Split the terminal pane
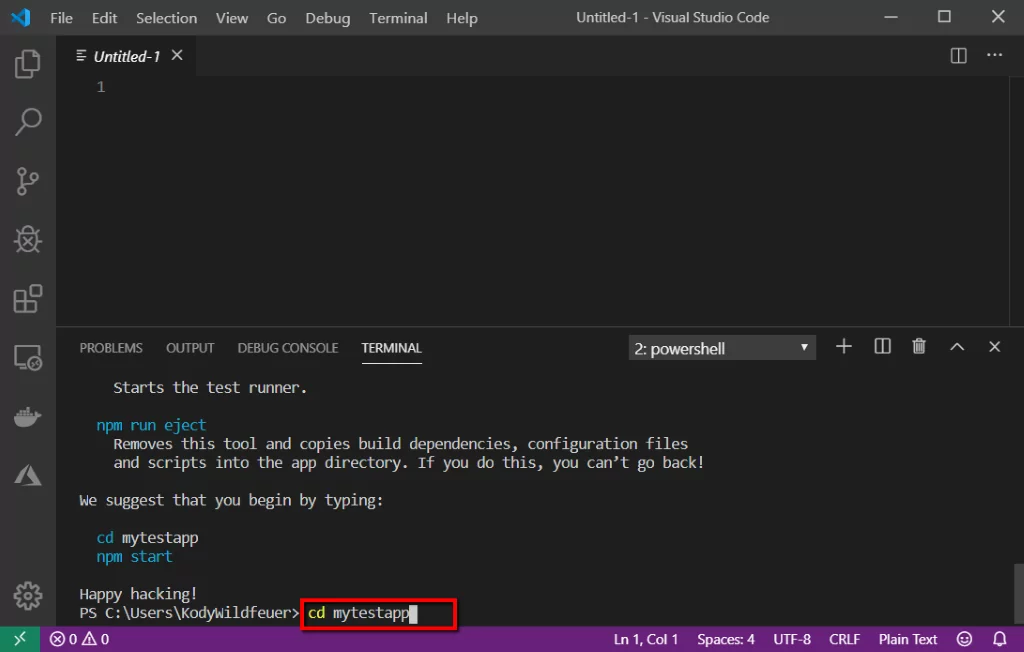Image resolution: width=1024 pixels, height=652 pixels. [x=882, y=346]
